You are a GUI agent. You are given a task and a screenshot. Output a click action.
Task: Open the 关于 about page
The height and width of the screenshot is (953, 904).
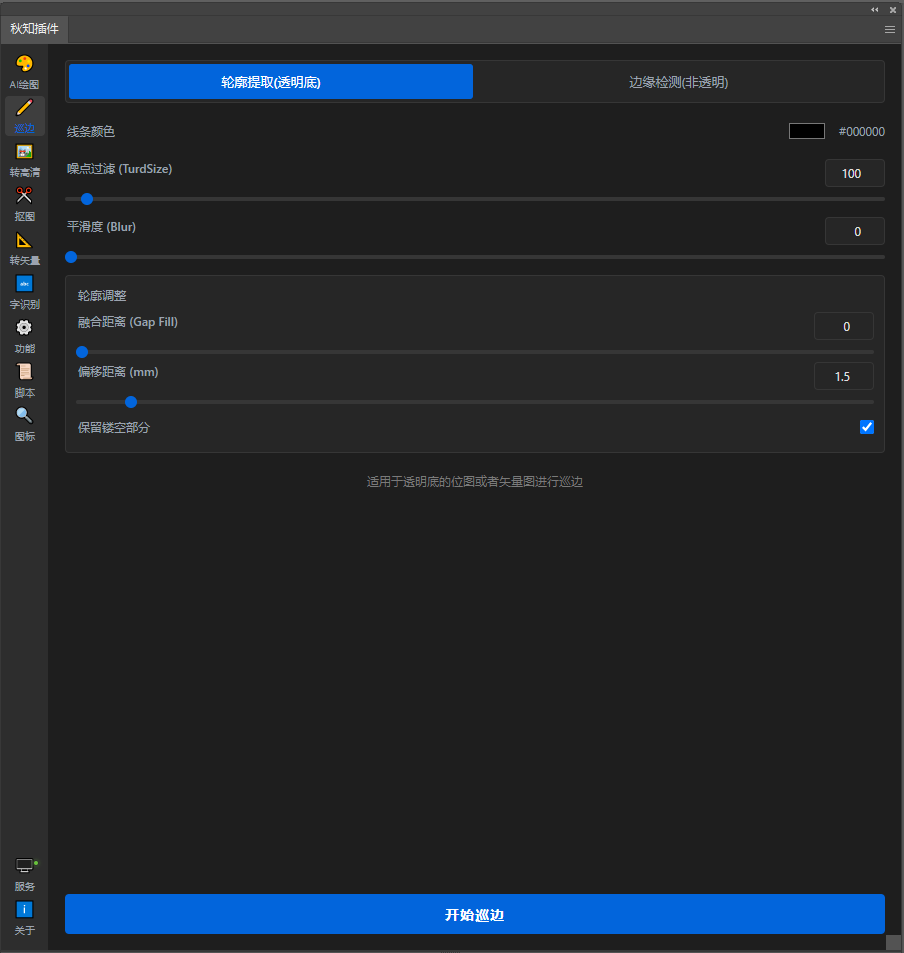click(x=24, y=917)
